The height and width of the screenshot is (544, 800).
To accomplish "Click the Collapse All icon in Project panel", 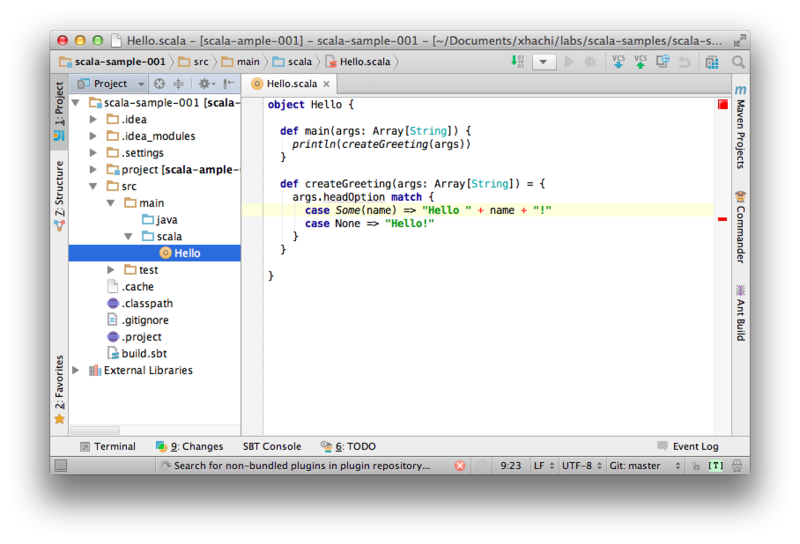I will pos(179,84).
